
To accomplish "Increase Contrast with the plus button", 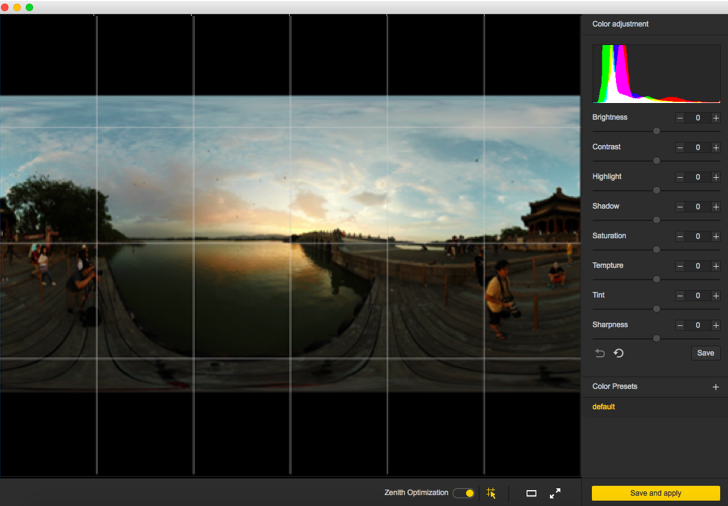I will point(715,148).
